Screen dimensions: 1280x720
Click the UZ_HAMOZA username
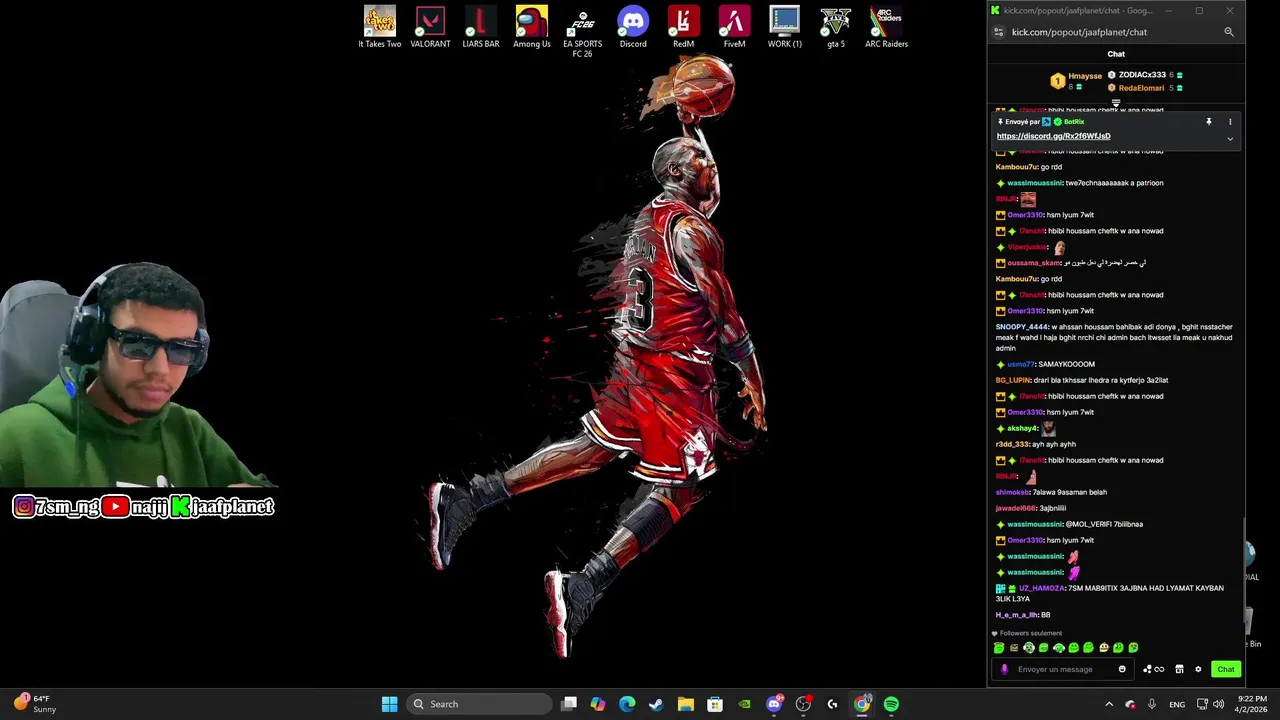[1042, 588]
